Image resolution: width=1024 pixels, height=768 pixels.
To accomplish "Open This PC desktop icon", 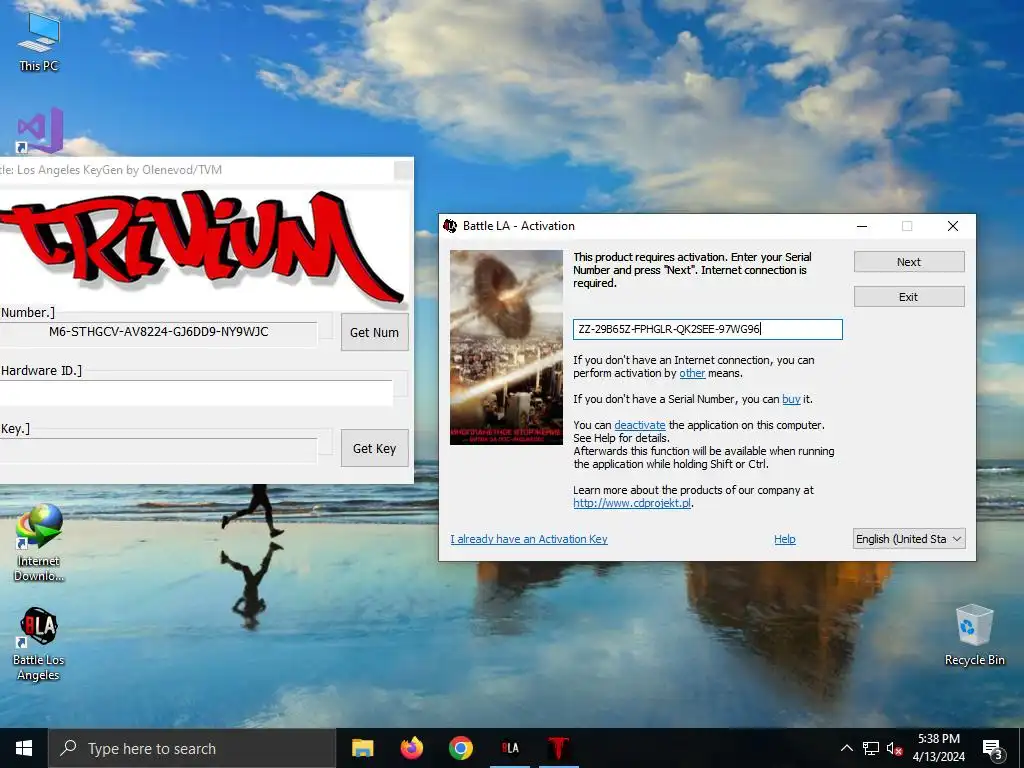I will point(39,42).
